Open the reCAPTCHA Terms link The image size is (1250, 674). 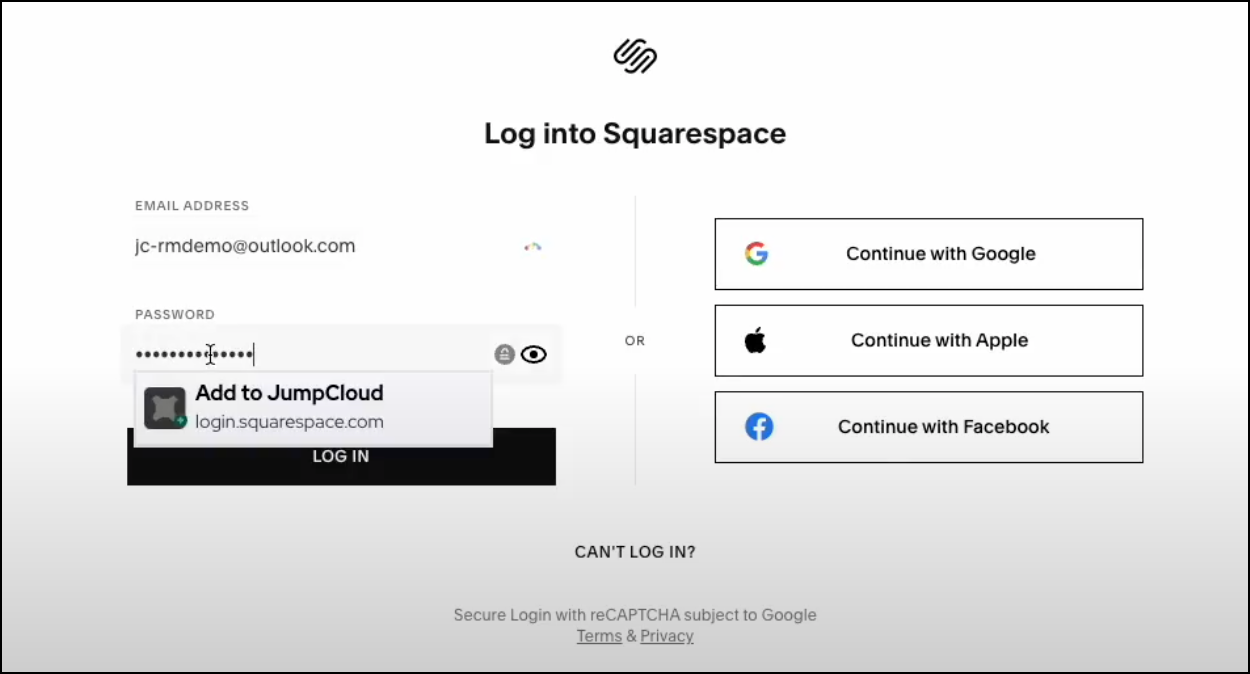(599, 636)
